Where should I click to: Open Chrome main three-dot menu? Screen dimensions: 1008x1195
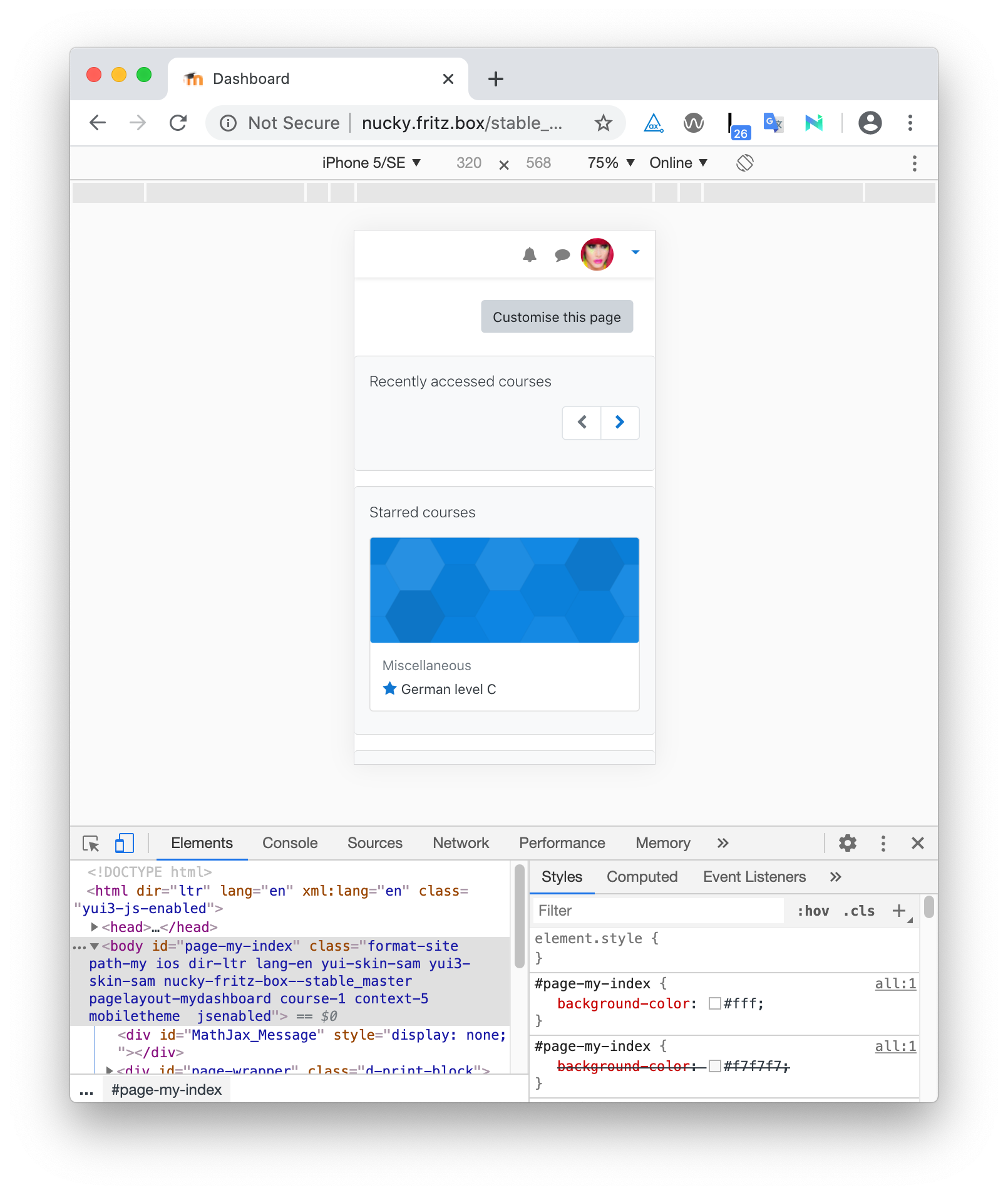910,123
